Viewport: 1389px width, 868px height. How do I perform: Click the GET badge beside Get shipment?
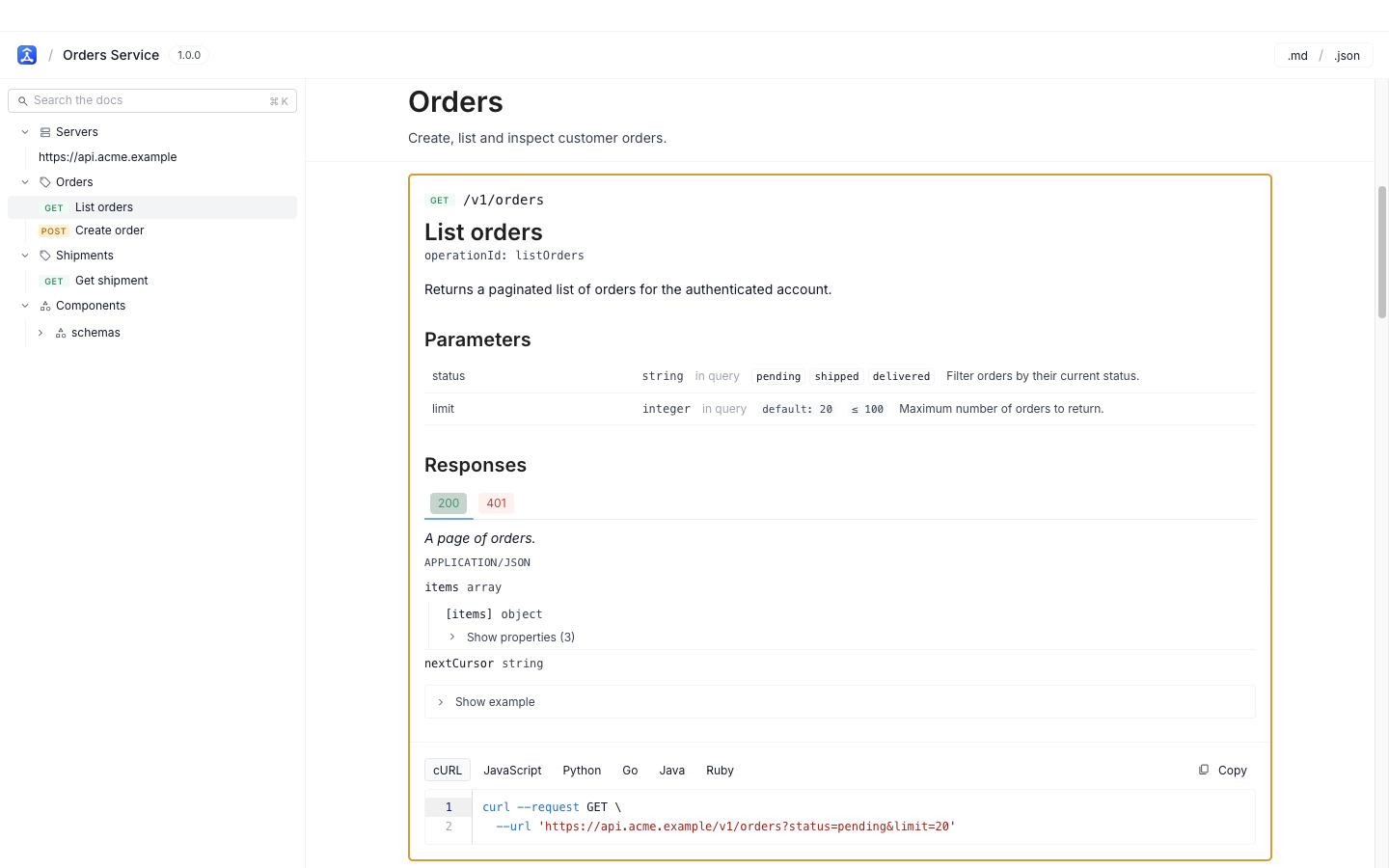(x=54, y=281)
